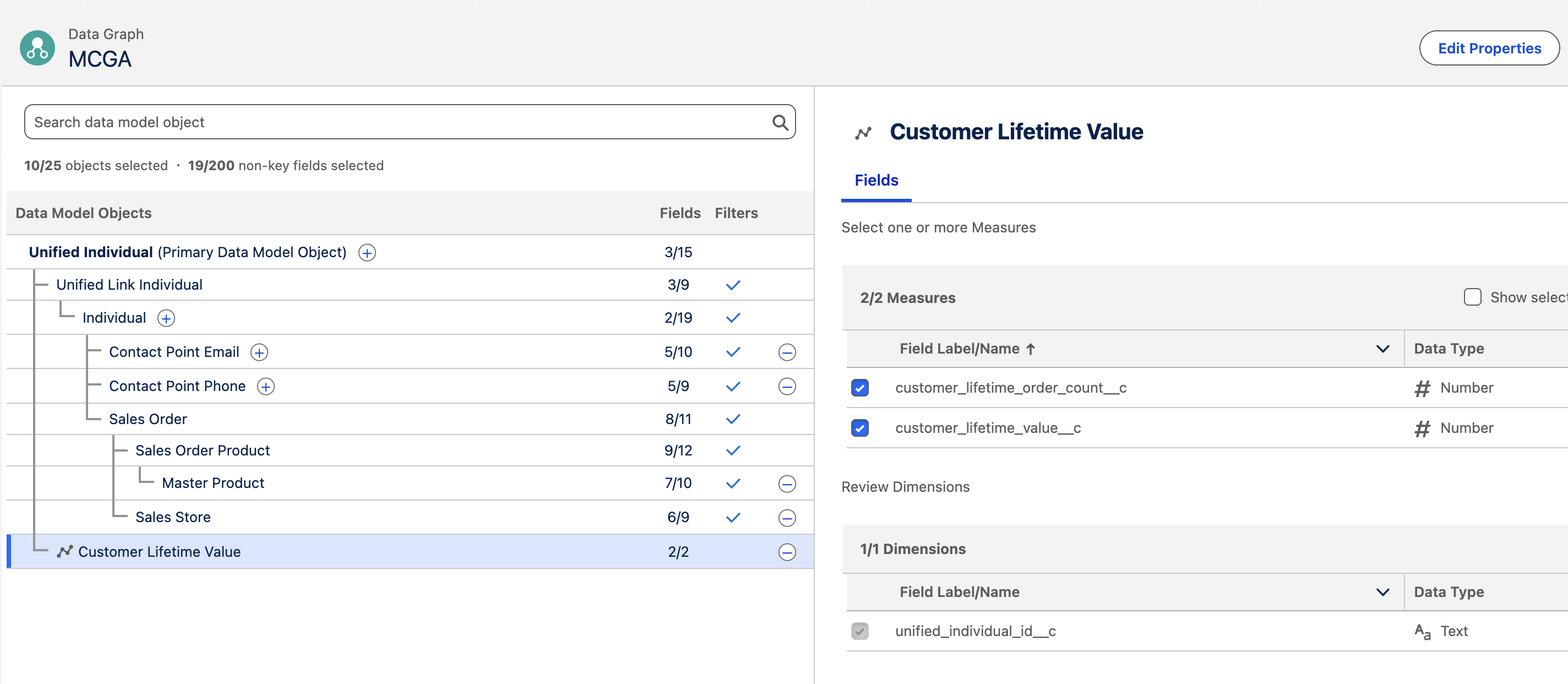Sort measures by Field Label/Name arrow

1030,349
